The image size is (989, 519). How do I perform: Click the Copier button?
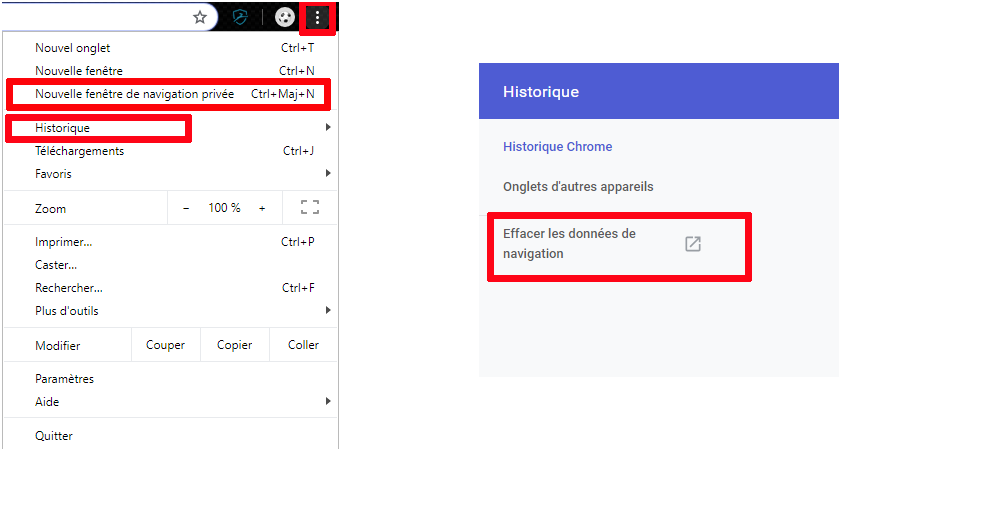click(235, 345)
